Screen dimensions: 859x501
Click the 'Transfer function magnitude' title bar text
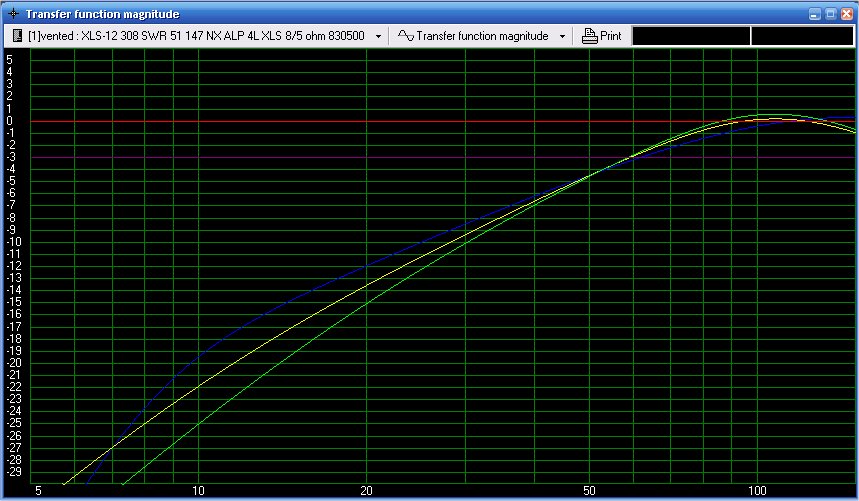[102, 14]
